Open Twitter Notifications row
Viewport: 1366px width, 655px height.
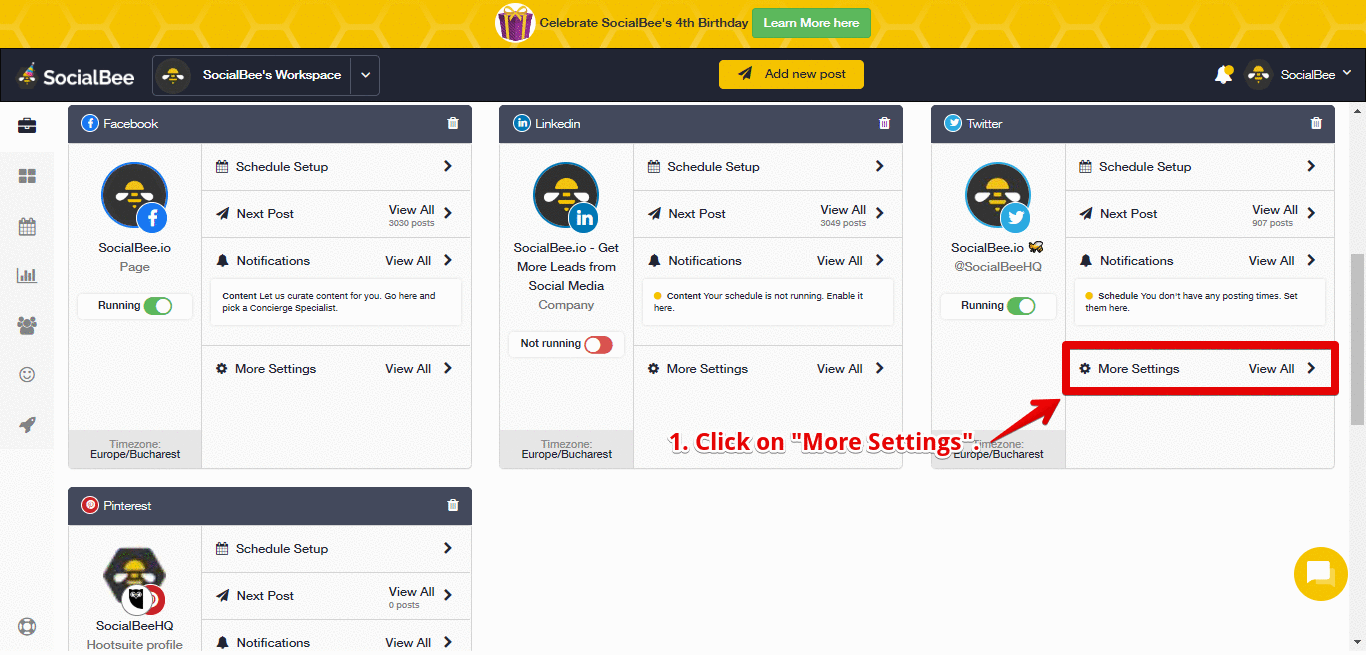1200,261
